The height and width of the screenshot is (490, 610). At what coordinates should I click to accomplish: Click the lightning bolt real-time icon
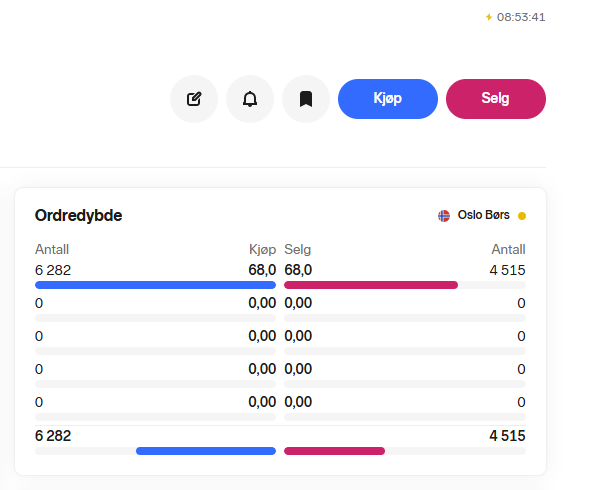(488, 17)
